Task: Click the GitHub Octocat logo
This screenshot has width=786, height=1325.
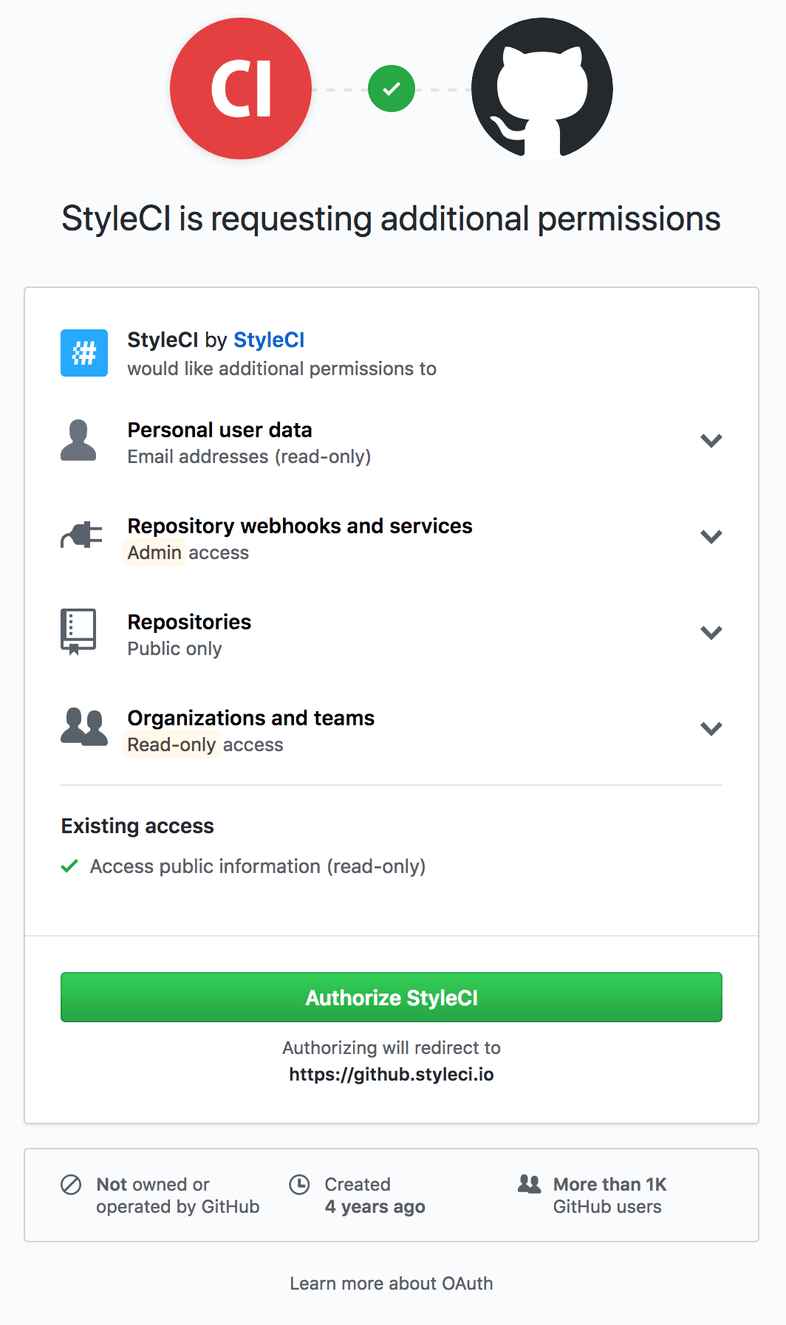Action: pos(542,89)
